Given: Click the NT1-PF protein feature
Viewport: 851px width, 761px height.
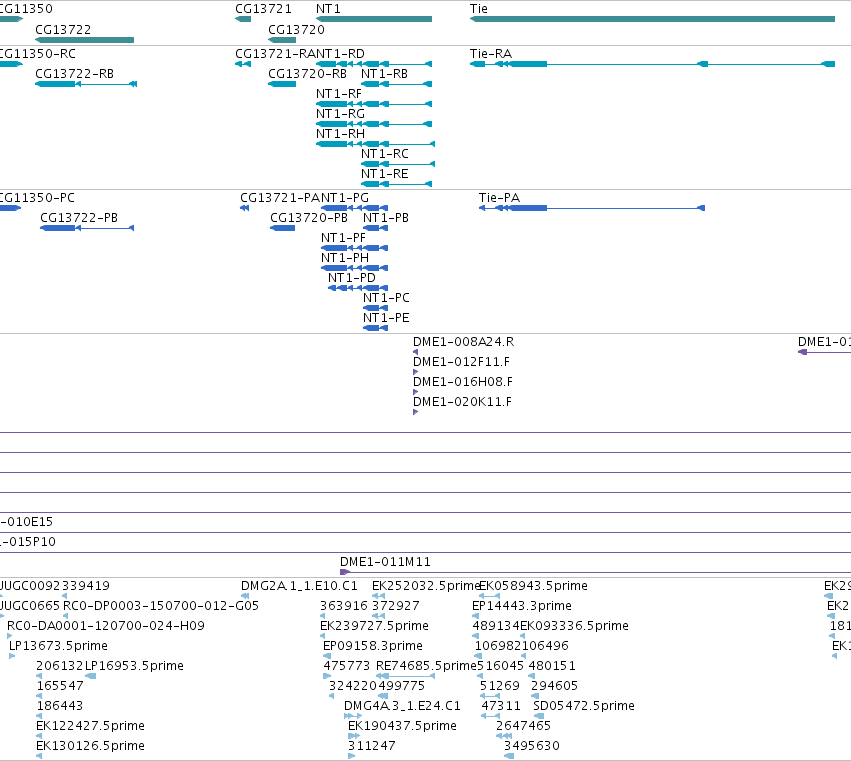Looking at the screenshot, I should coord(354,248).
